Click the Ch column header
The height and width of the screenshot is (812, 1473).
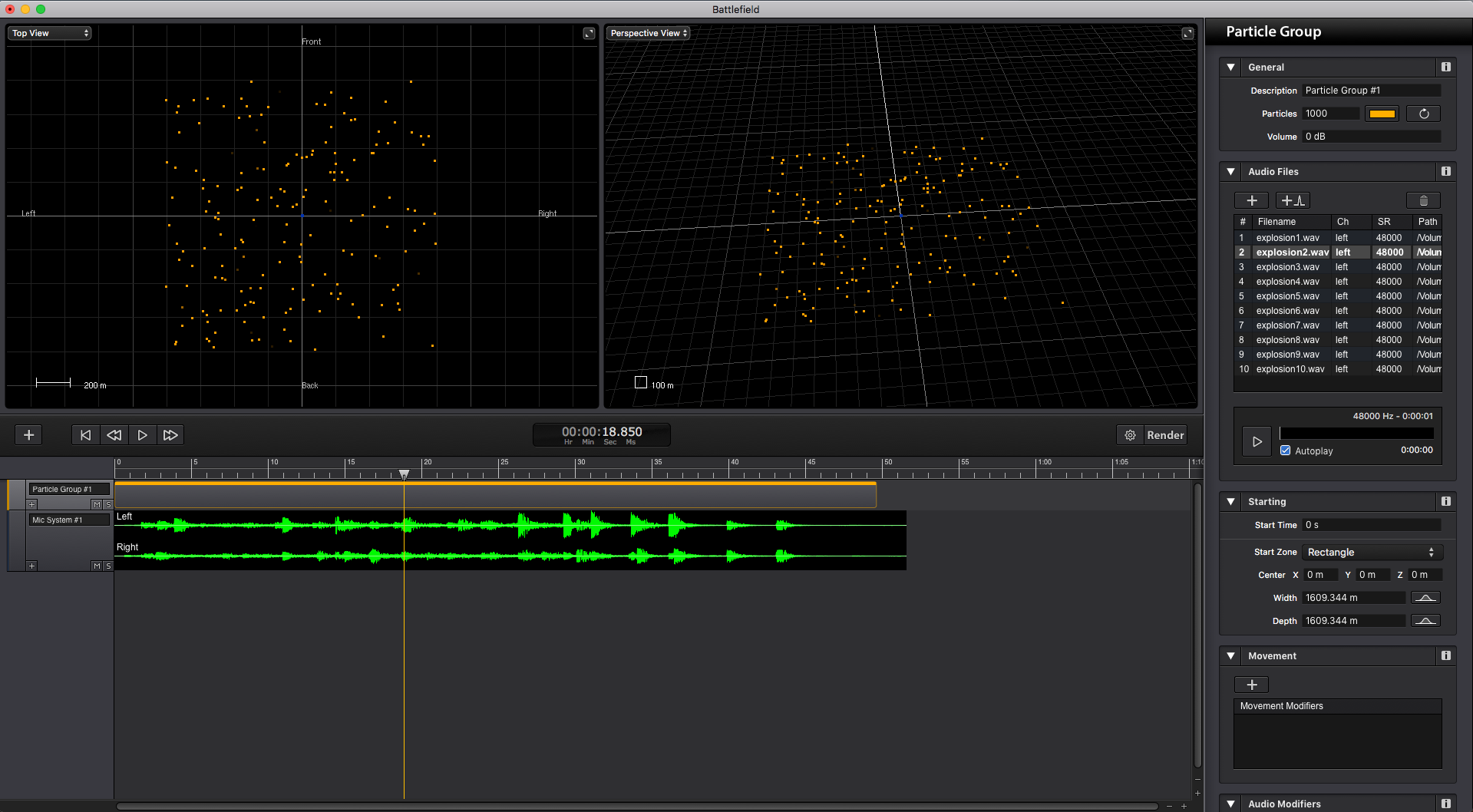tap(1350, 222)
